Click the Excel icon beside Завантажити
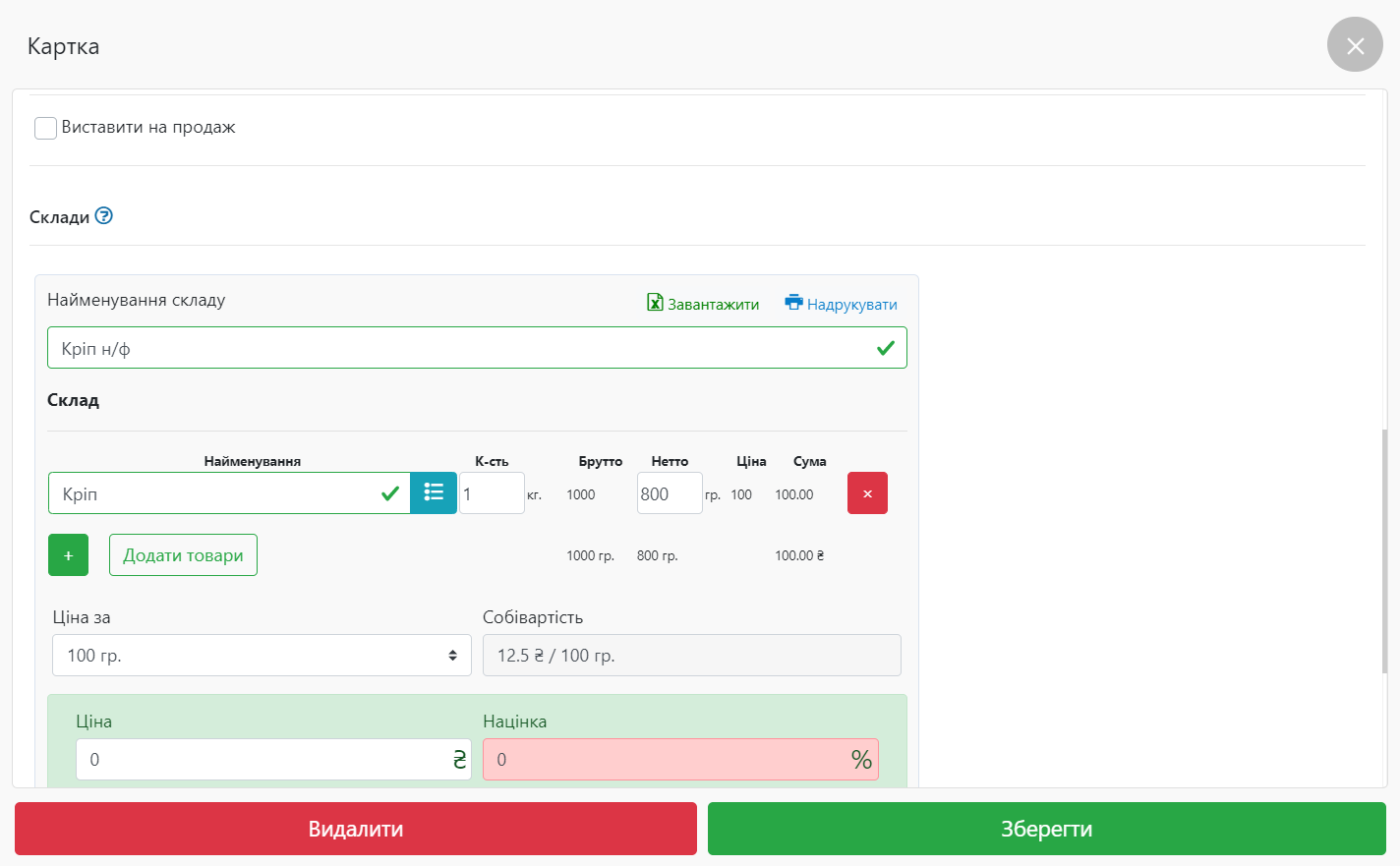This screenshot has height=866, width=1400. [x=655, y=303]
